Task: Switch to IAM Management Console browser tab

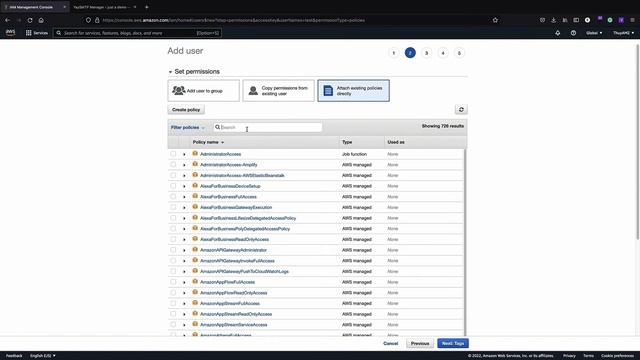Action: [34, 7]
